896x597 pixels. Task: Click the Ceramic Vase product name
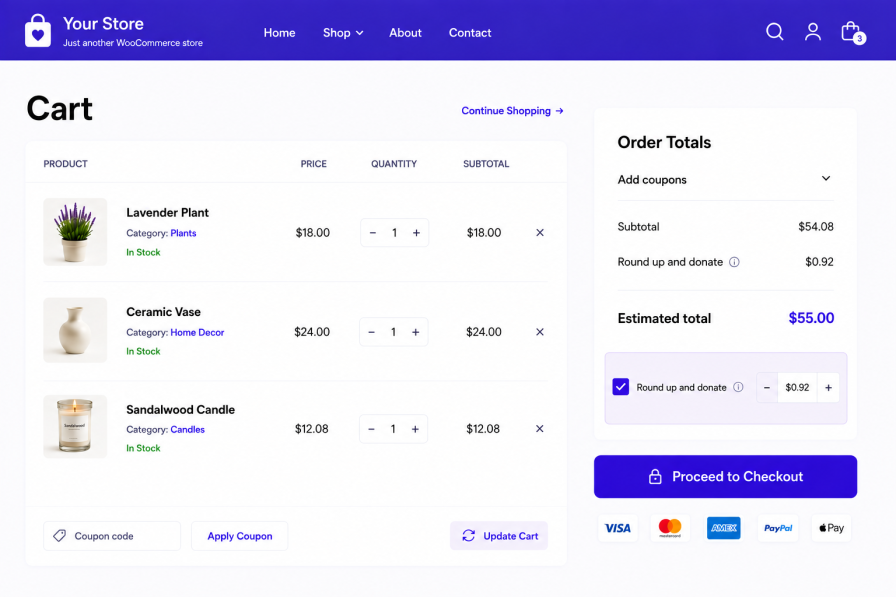click(163, 312)
